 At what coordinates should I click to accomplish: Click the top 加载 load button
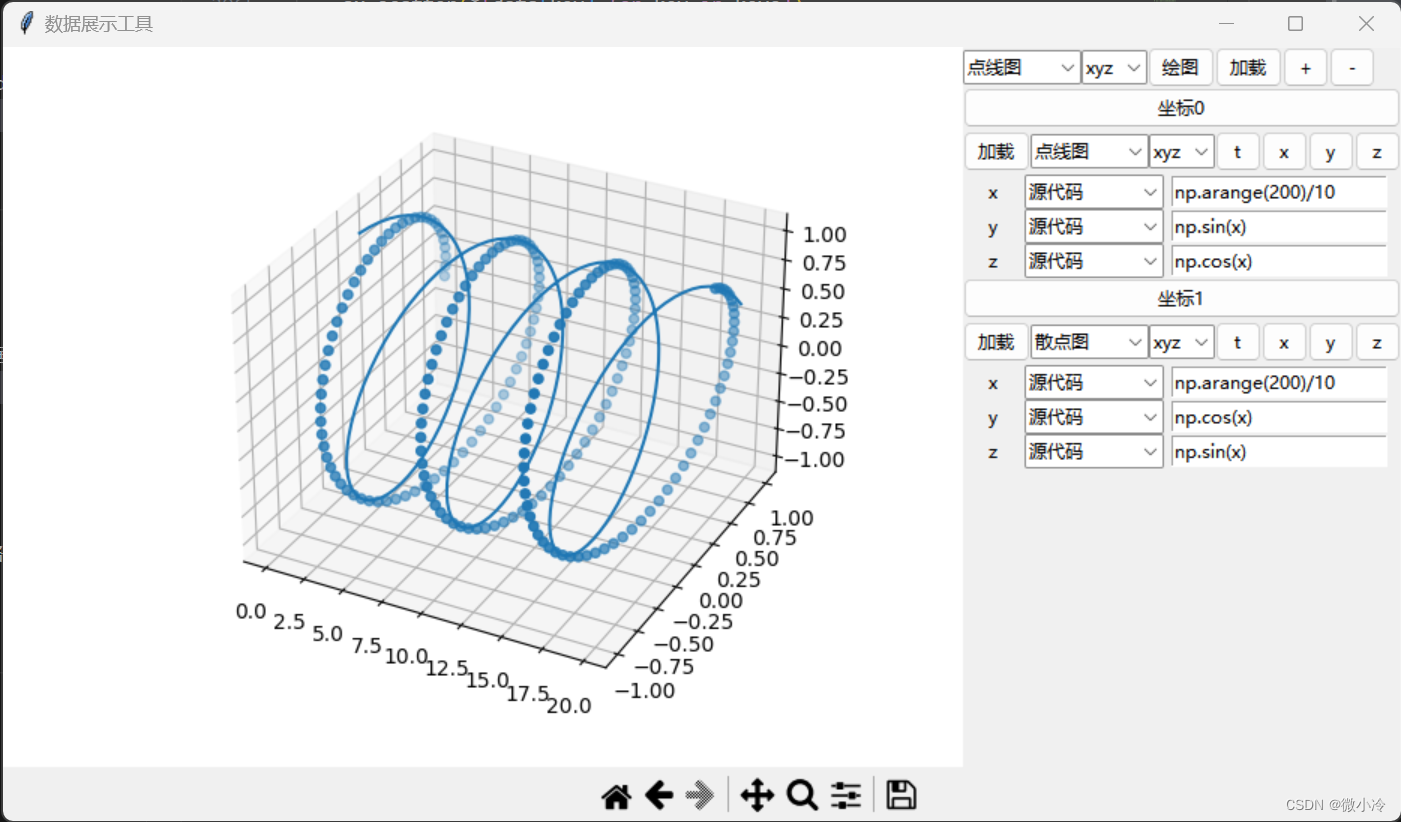coord(1248,67)
